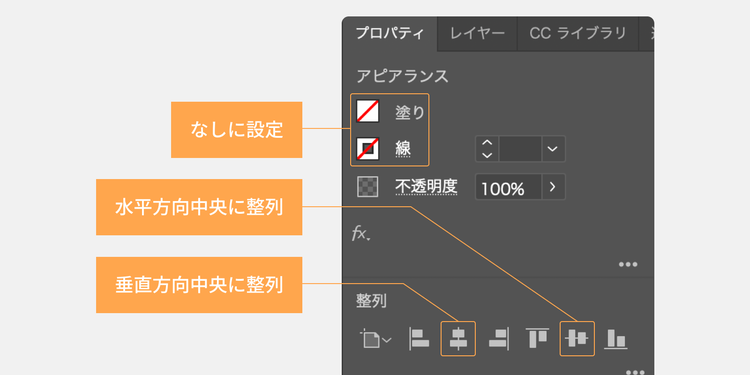750x375 pixels.
Task: Click the Stroke (線) none swatch
Action: [367, 149]
